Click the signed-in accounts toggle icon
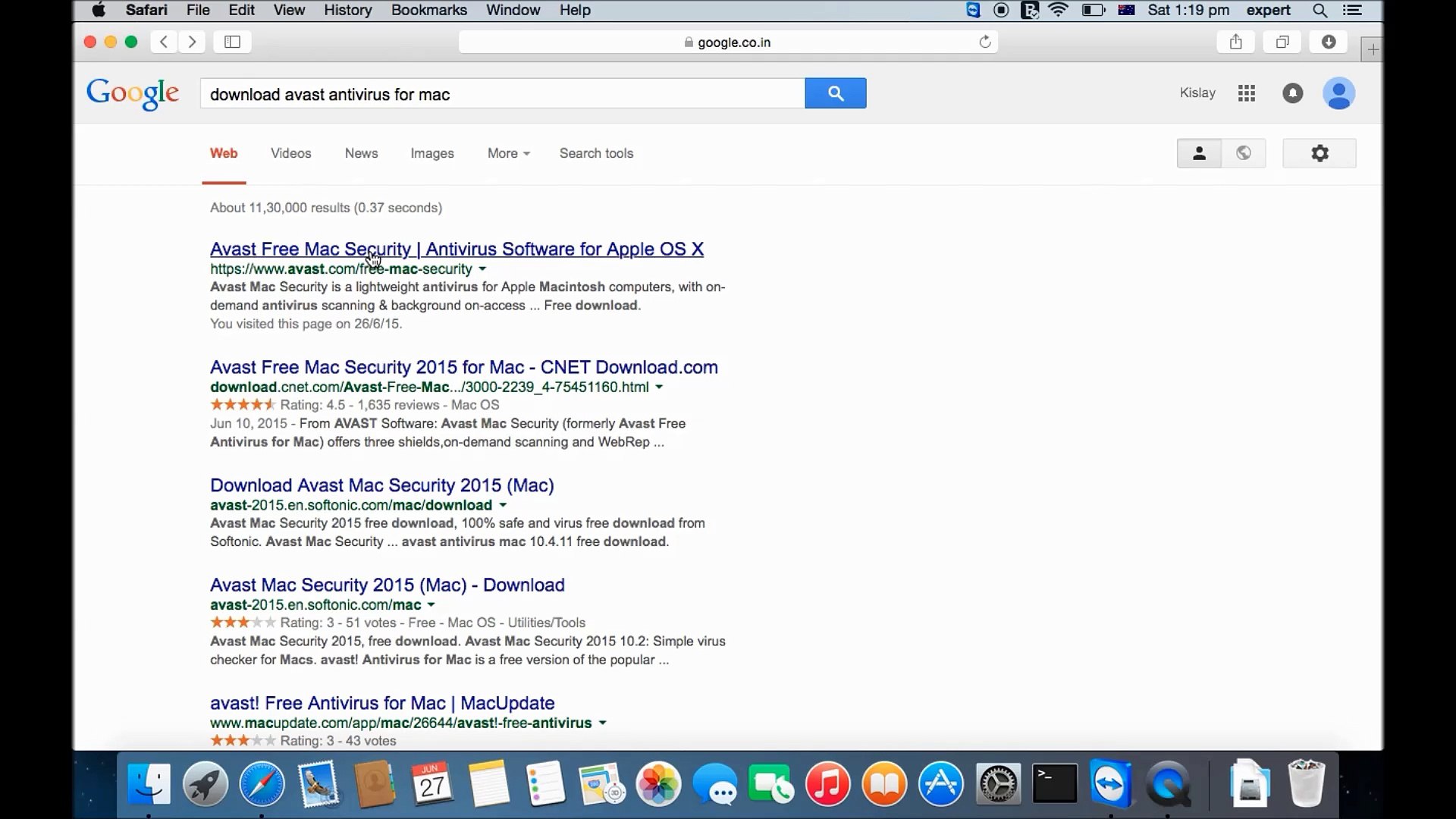The height and width of the screenshot is (819, 1456). click(x=1199, y=153)
